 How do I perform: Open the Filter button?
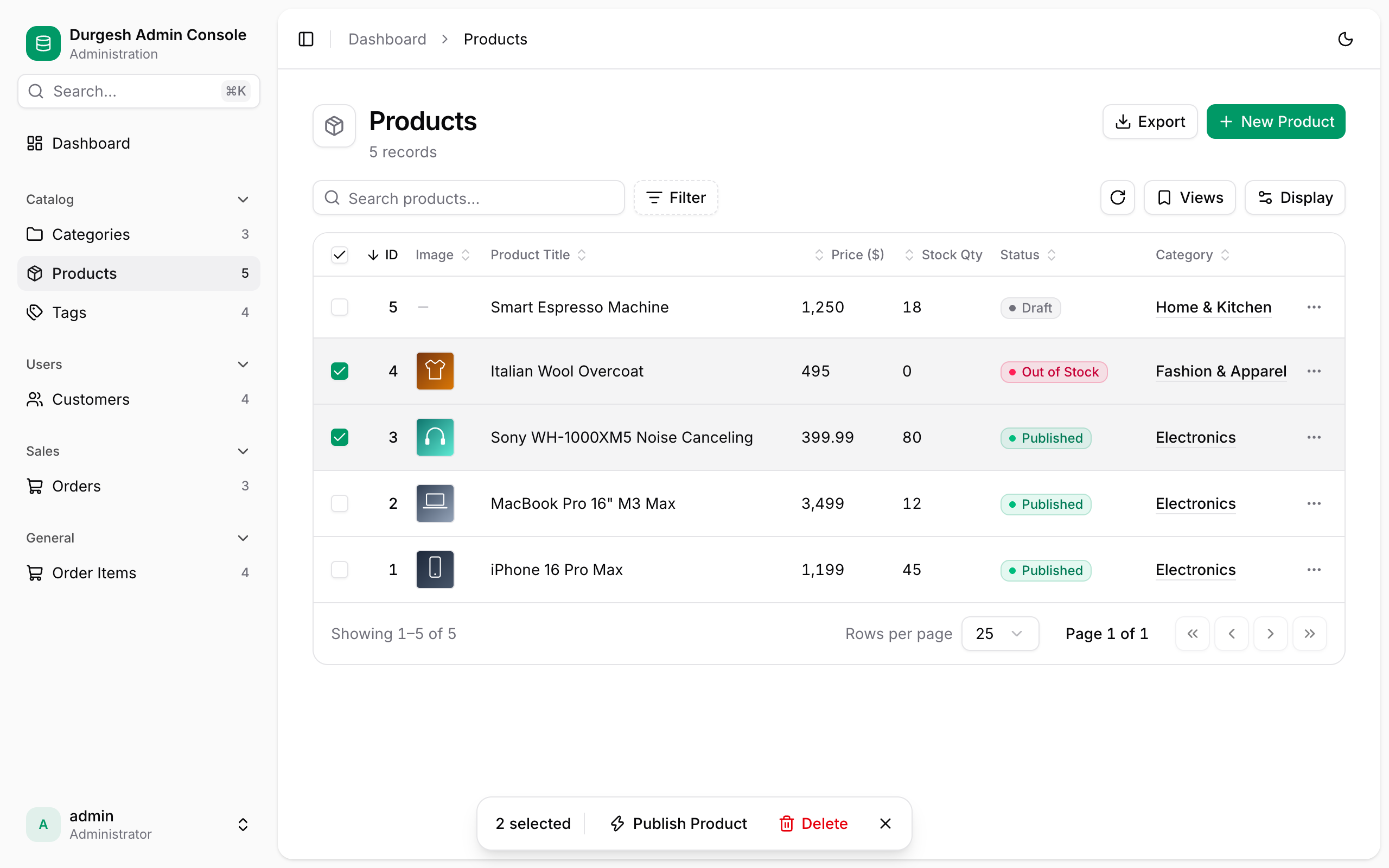tap(676, 197)
